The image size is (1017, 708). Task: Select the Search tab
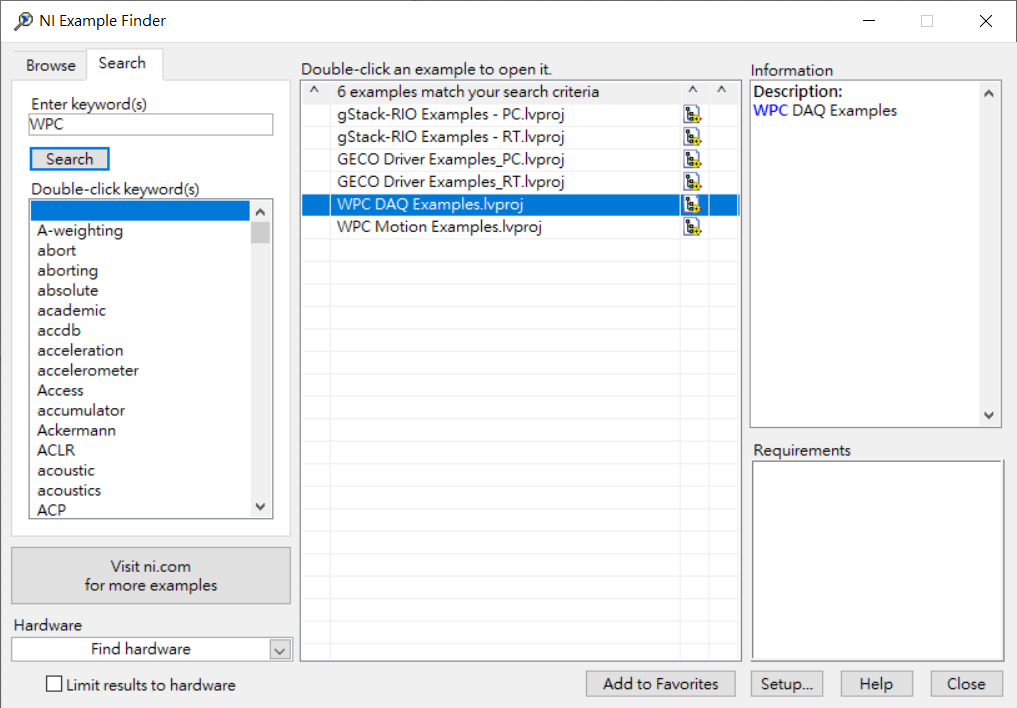(x=122, y=63)
